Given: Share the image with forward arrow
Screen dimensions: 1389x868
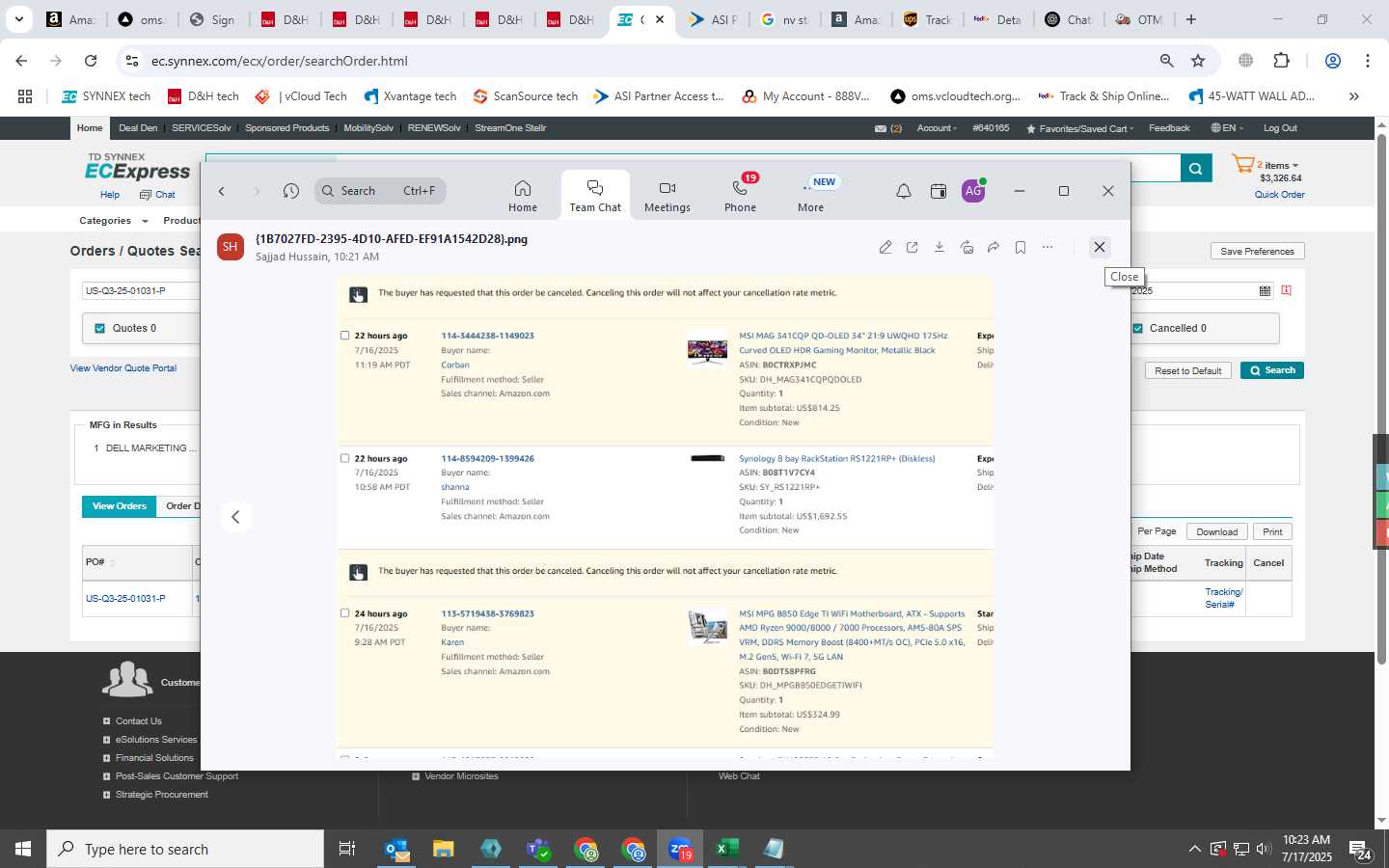Looking at the screenshot, I should 994,248.
